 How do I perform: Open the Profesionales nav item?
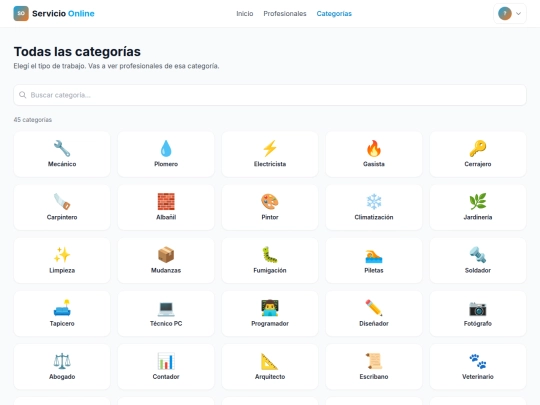click(x=285, y=13)
